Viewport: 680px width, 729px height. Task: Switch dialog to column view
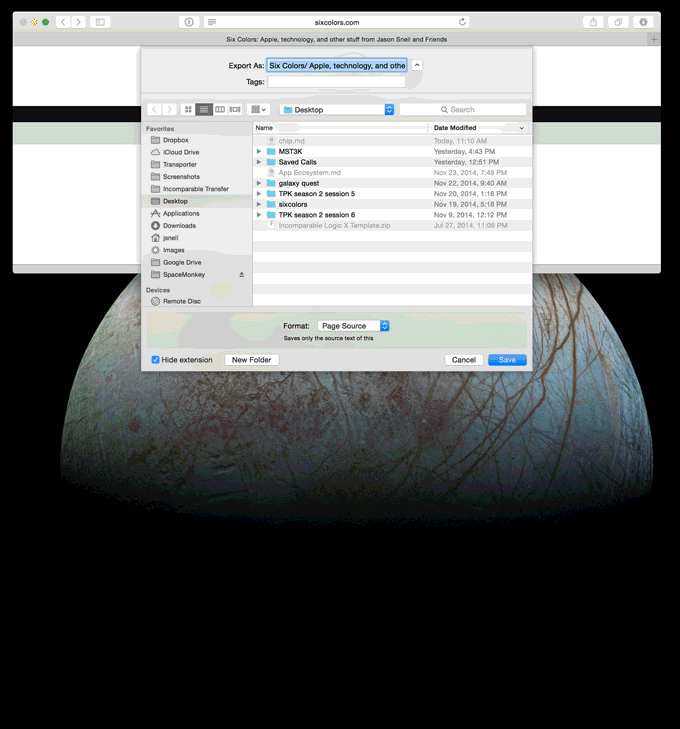tap(220, 110)
